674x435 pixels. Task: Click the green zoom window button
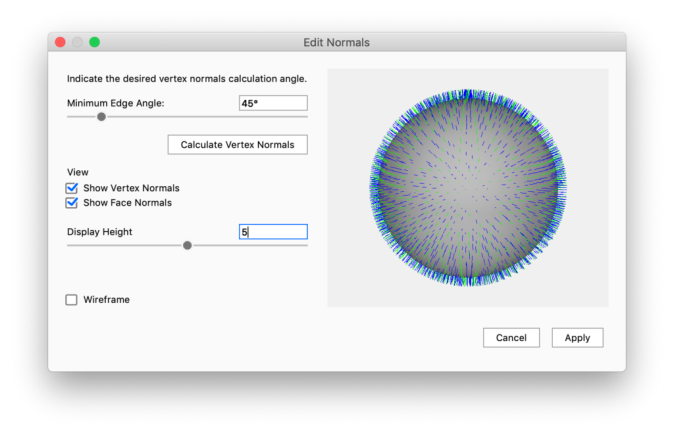click(x=95, y=43)
